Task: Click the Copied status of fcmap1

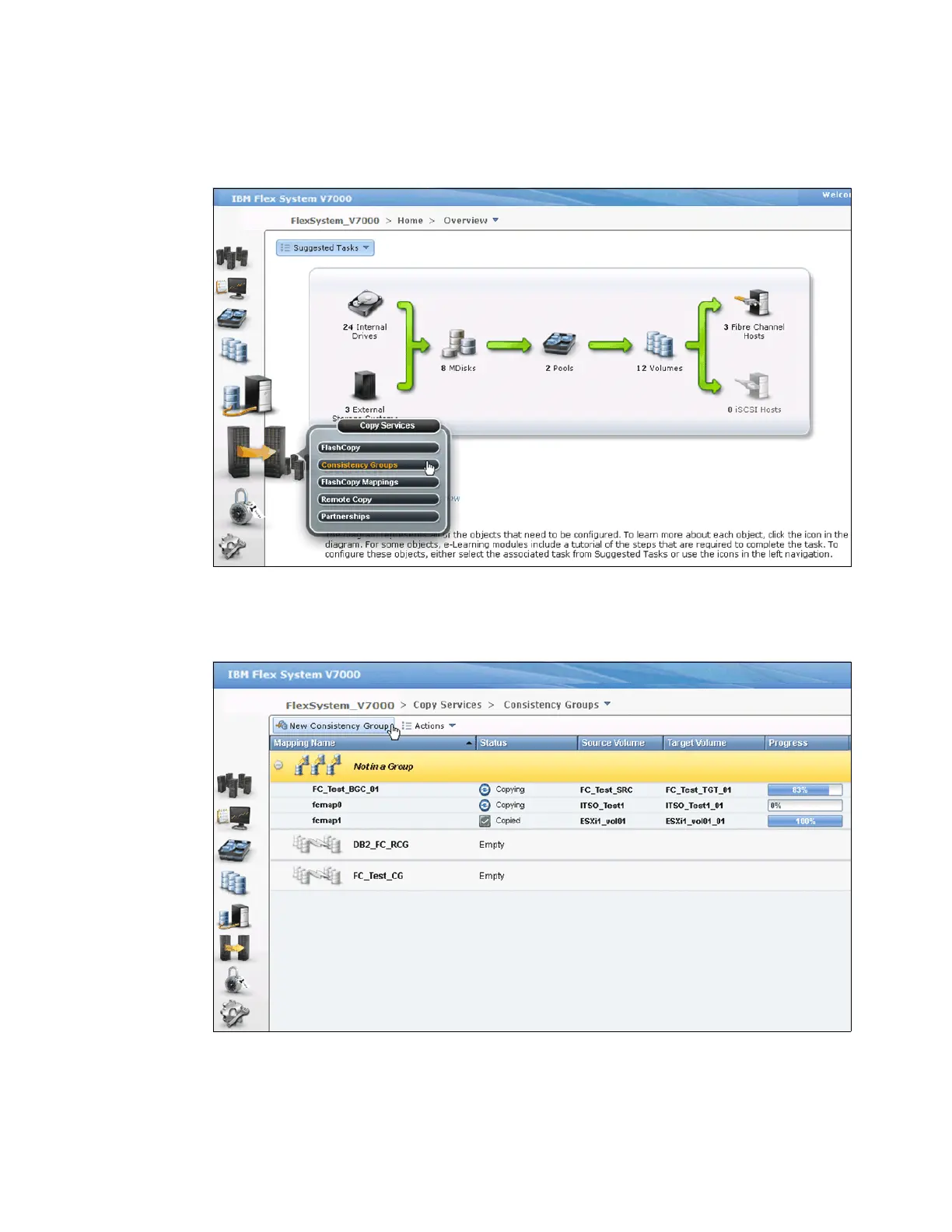Action: pyautogui.click(x=499, y=821)
